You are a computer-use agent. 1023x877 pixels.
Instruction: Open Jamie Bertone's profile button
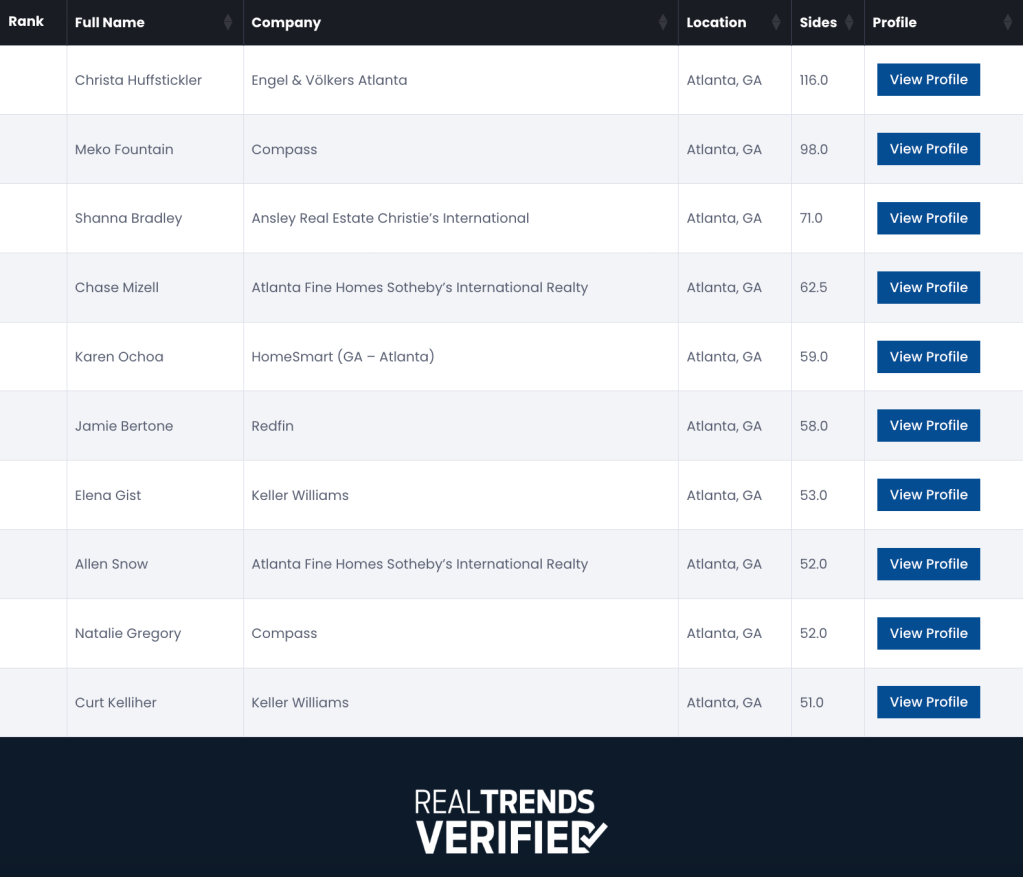pyautogui.click(x=928, y=426)
